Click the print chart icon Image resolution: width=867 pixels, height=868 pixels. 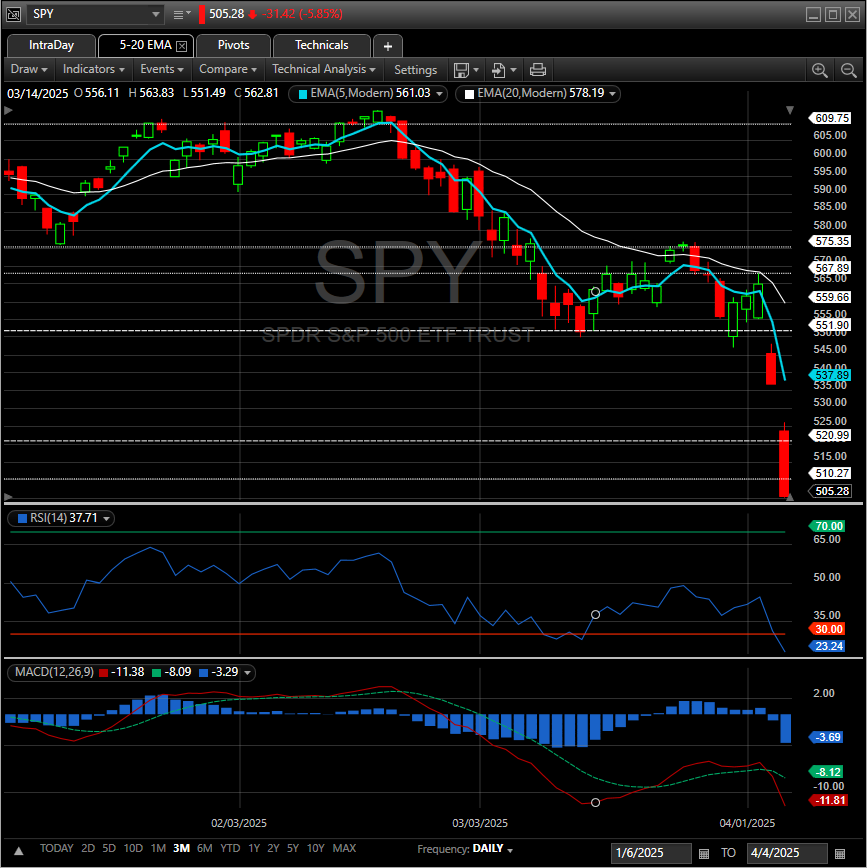[538, 69]
